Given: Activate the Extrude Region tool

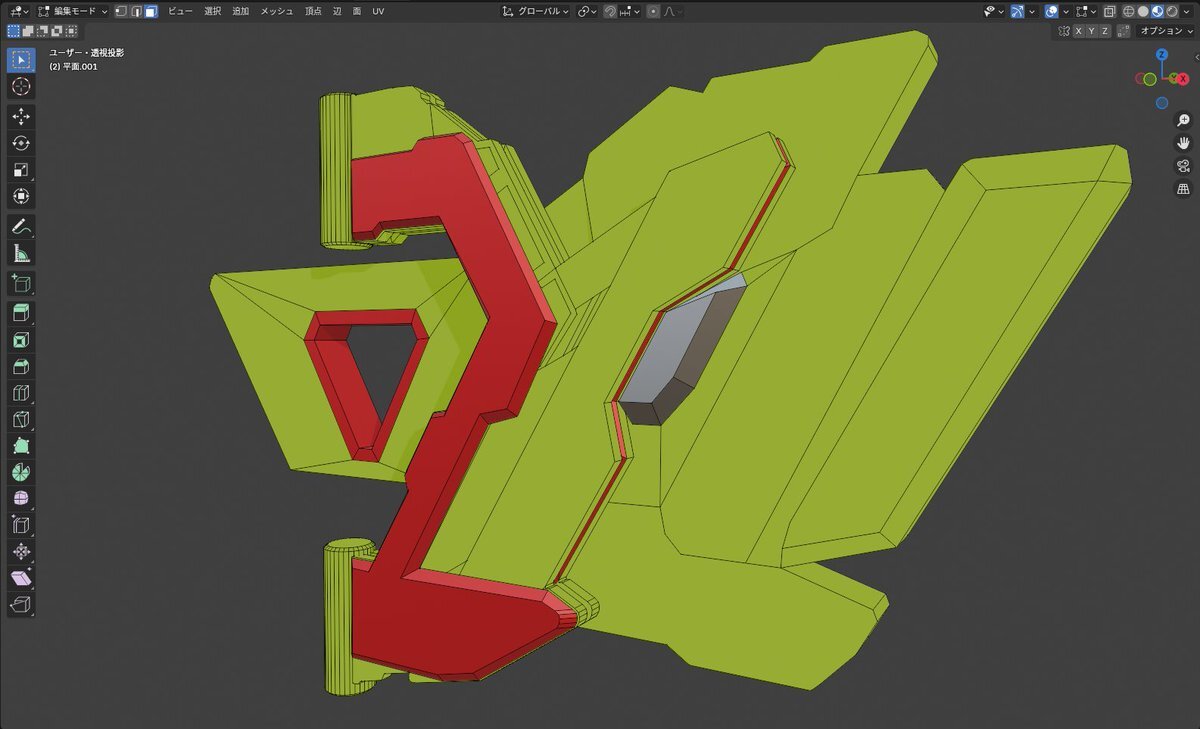Looking at the screenshot, I should pos(21,313).
